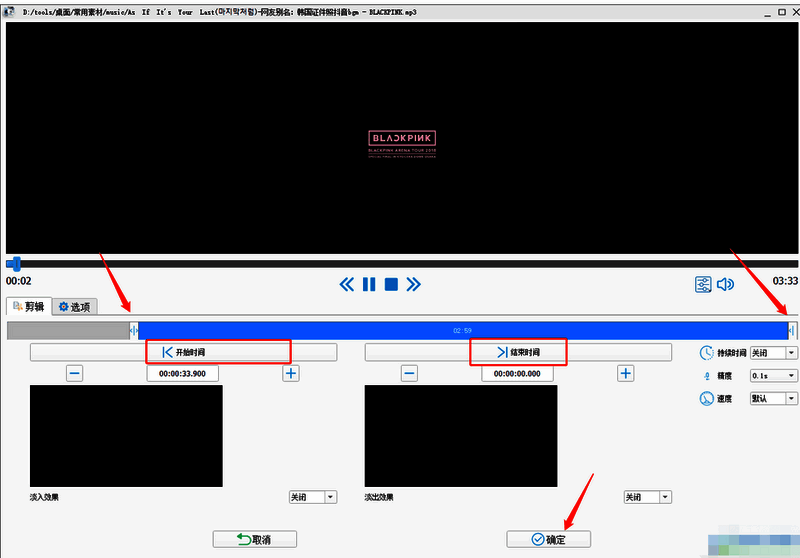
Task: Decrease end time with minus button
Action: tap(409, 373)
